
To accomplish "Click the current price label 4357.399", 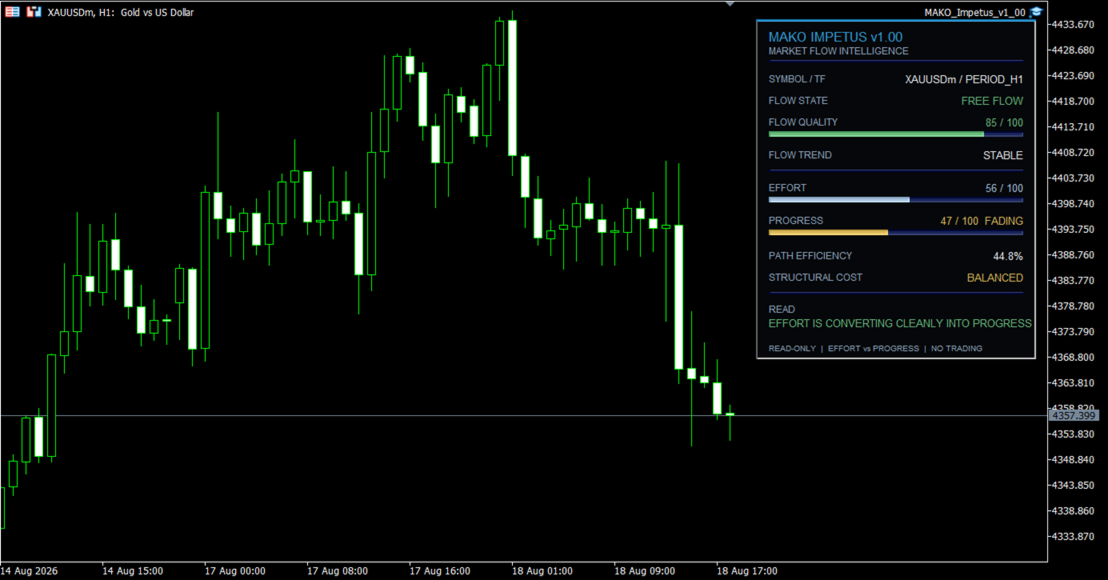I will [1073, 416].
